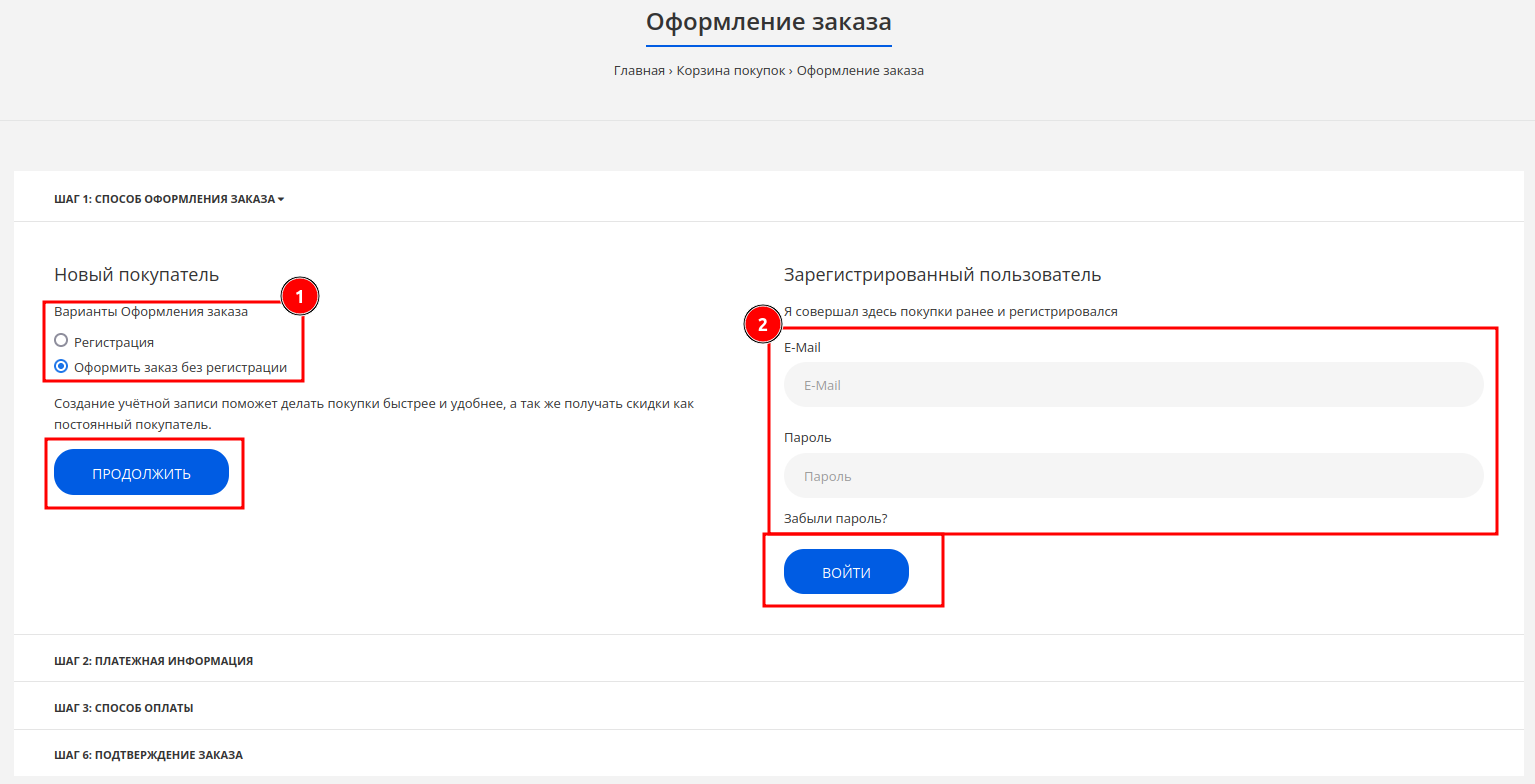Click the Зарегистрированный пользователь heading

[942, 275]
